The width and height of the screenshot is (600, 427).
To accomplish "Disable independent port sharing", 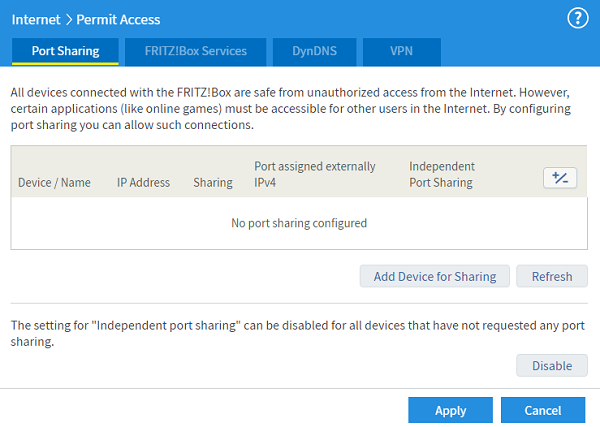I will tap(552, 366).
